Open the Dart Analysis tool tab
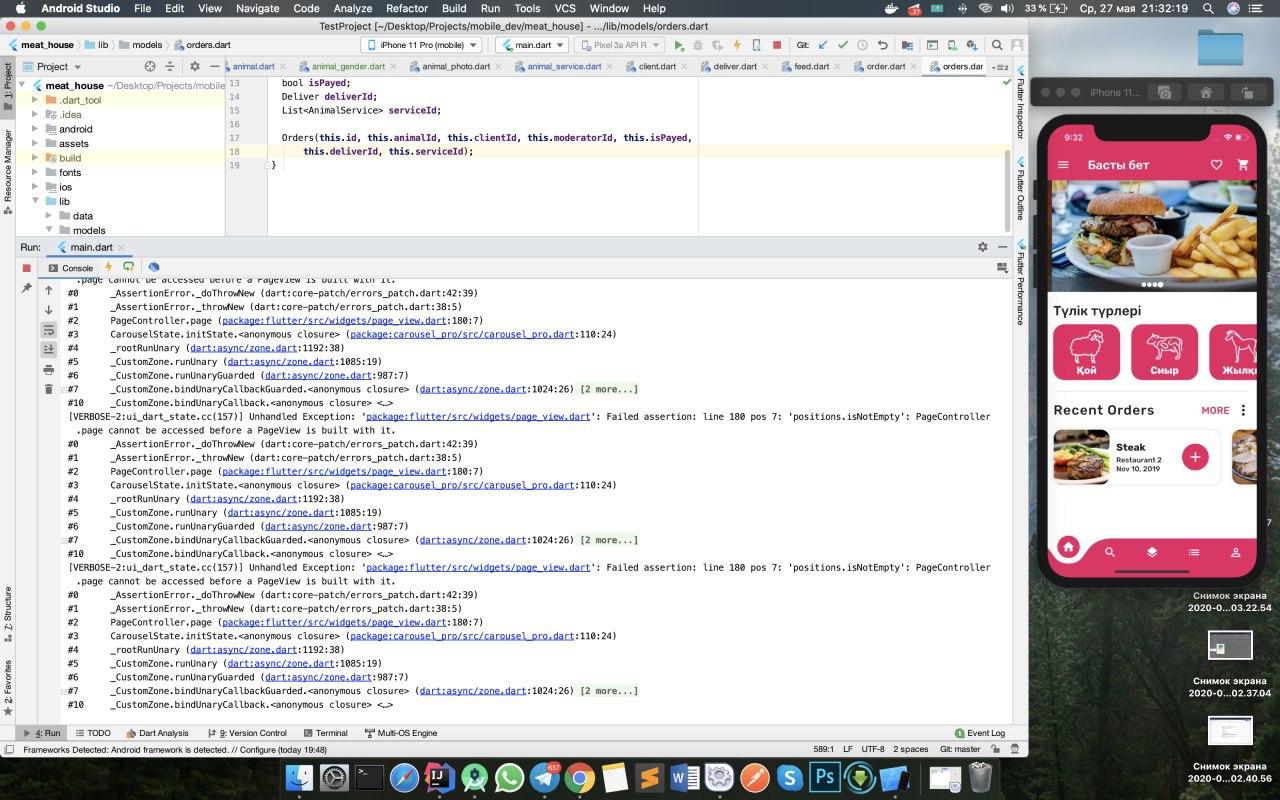 [157, 733]
